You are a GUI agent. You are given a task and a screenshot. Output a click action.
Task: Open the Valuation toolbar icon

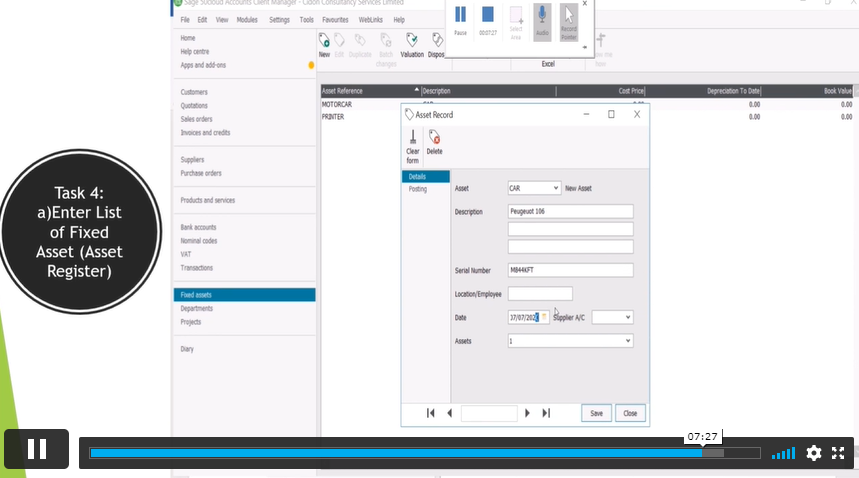412,45
